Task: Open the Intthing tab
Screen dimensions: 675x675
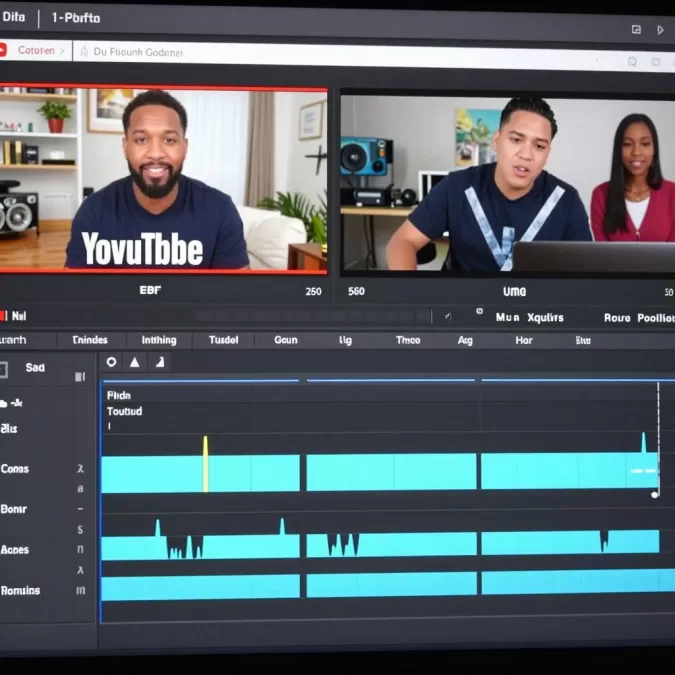Action: [x=159, y=340]
